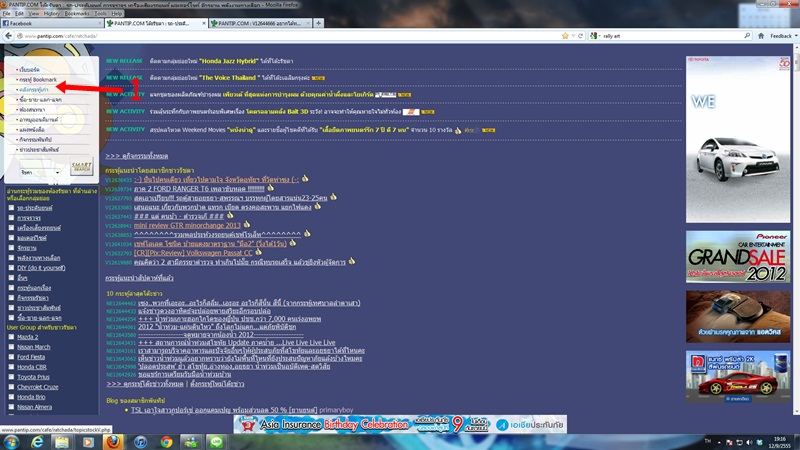Click thumbs-up icon beside FORD RANGER T6 topic
Screen dimensions: 800x450
(270, 188)
